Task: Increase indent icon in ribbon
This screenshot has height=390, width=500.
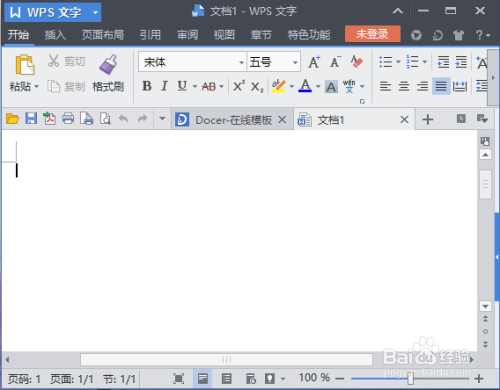Action: coord(461,62)
